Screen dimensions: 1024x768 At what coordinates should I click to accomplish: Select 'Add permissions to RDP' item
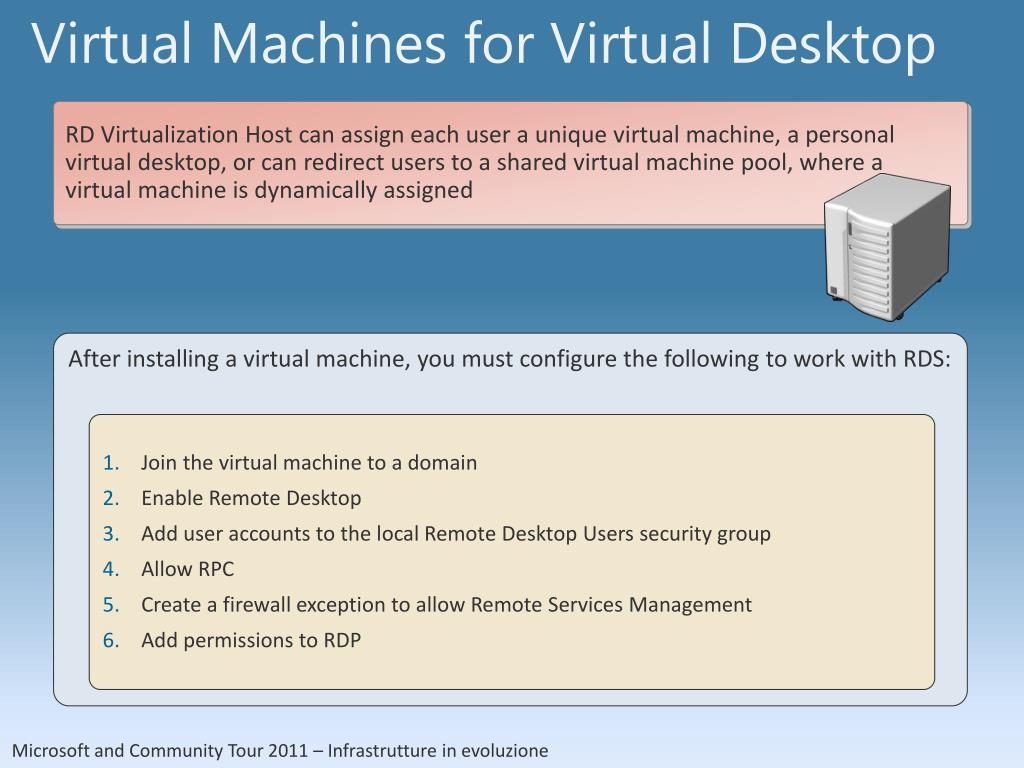(x=251, y=640)
